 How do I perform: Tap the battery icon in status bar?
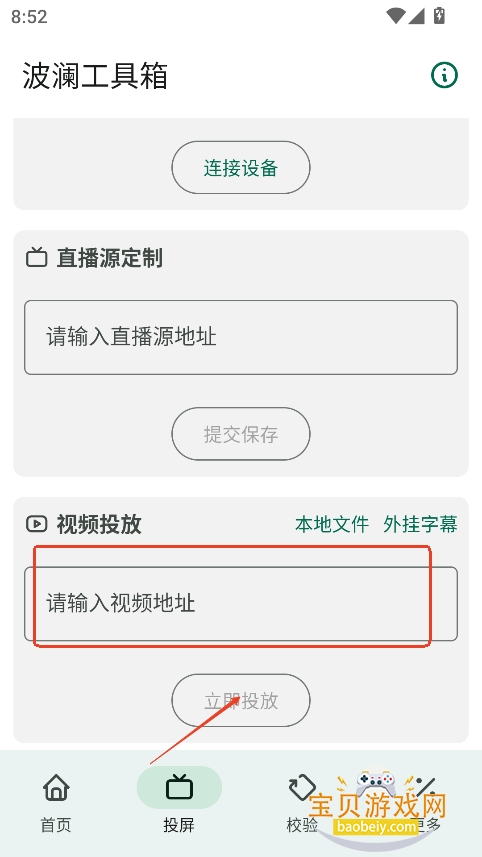click(439, 16)
